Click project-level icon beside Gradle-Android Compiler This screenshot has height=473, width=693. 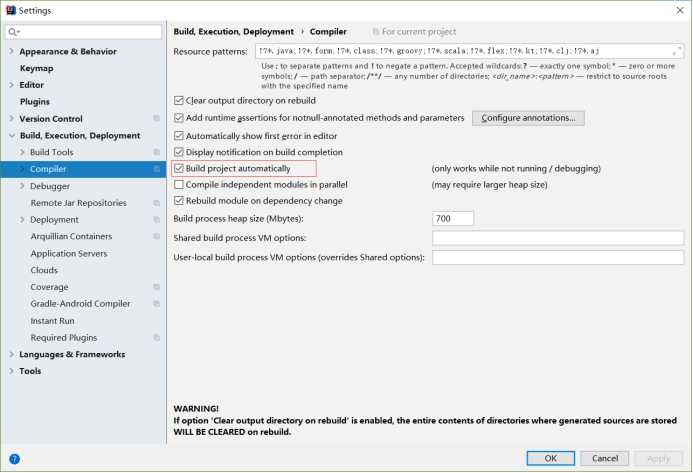[156, 304]
